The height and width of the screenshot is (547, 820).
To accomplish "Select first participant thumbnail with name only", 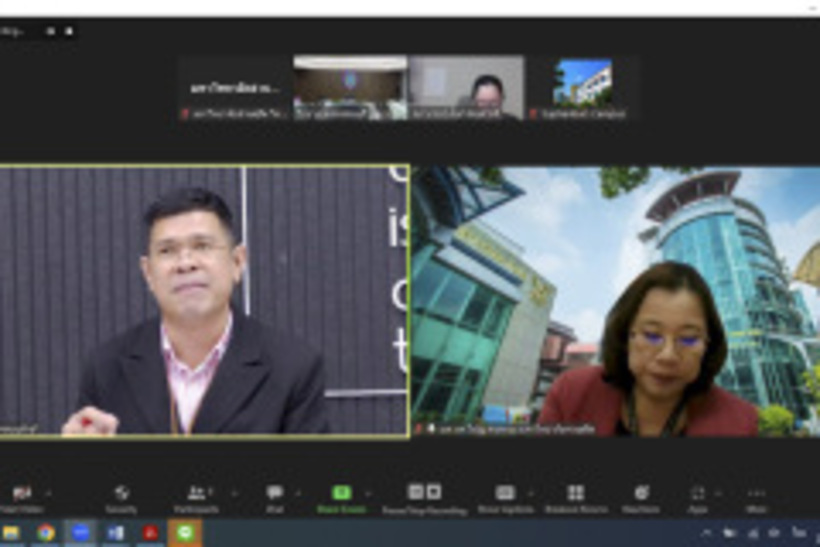I will 235,88.
